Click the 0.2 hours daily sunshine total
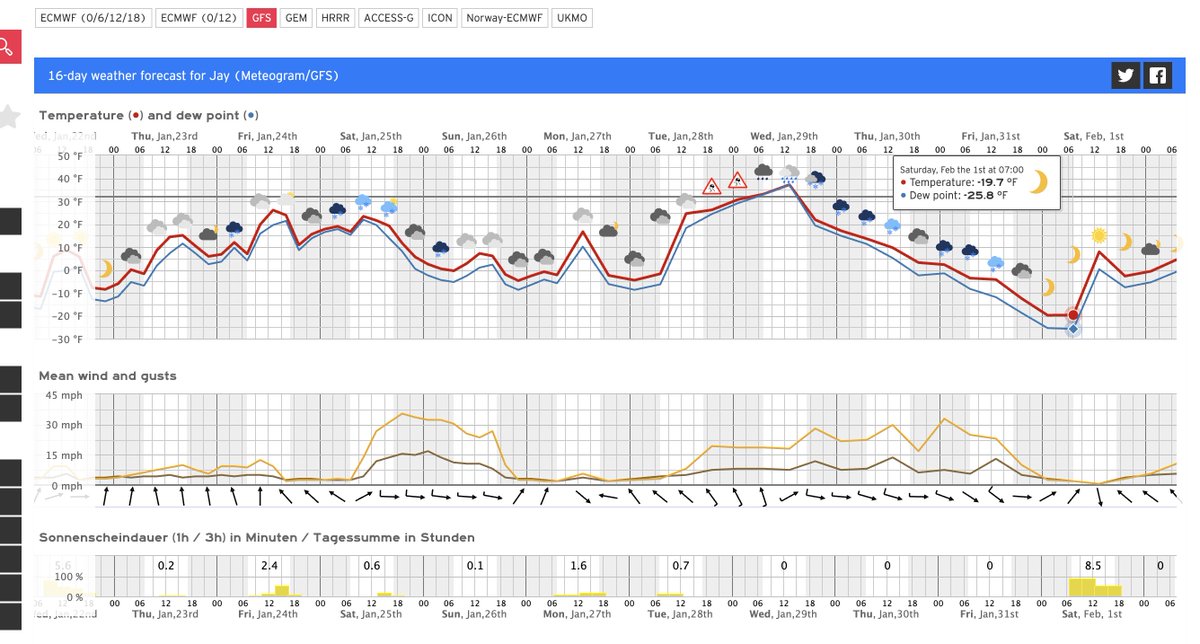Screen dimensions: 1200x644 166,566
